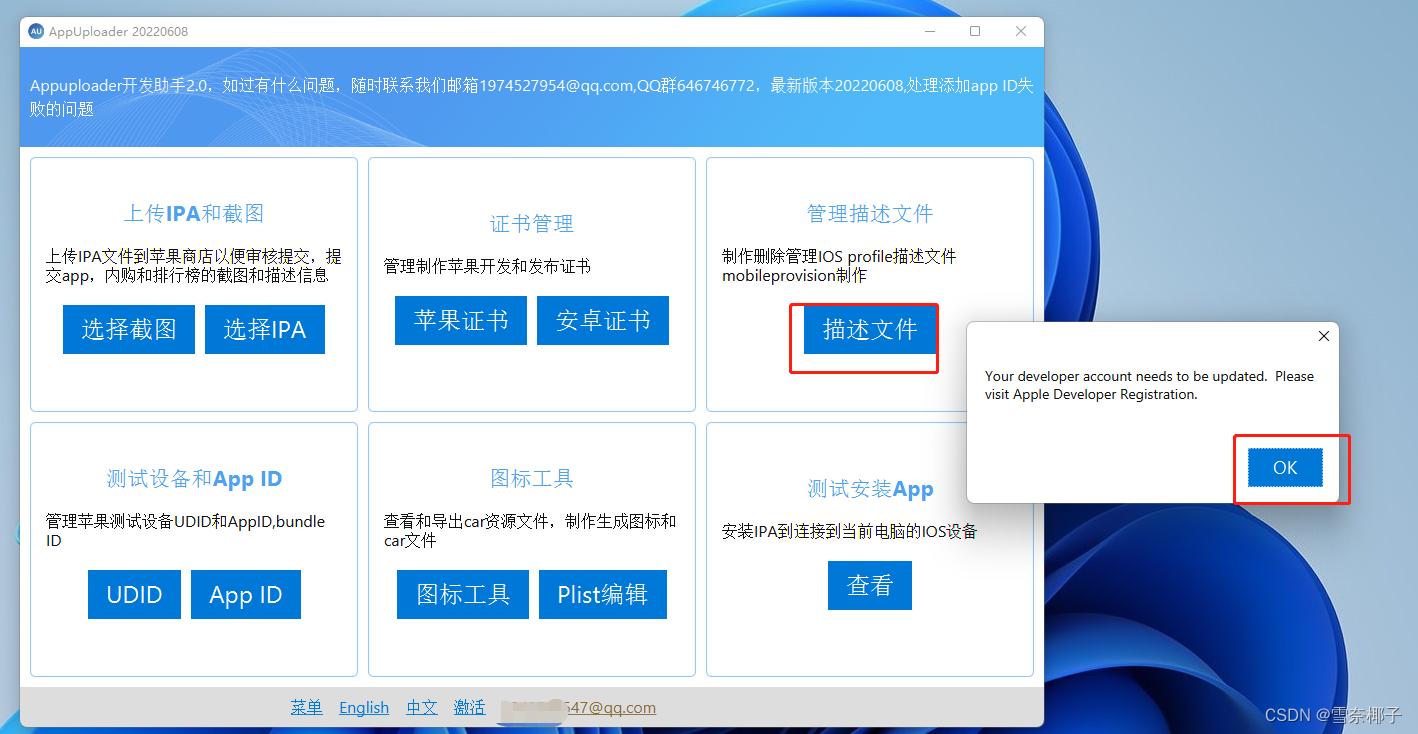1418x734 pixels.
Task: Click the 激活 activation link
Action: pos(470,707)
